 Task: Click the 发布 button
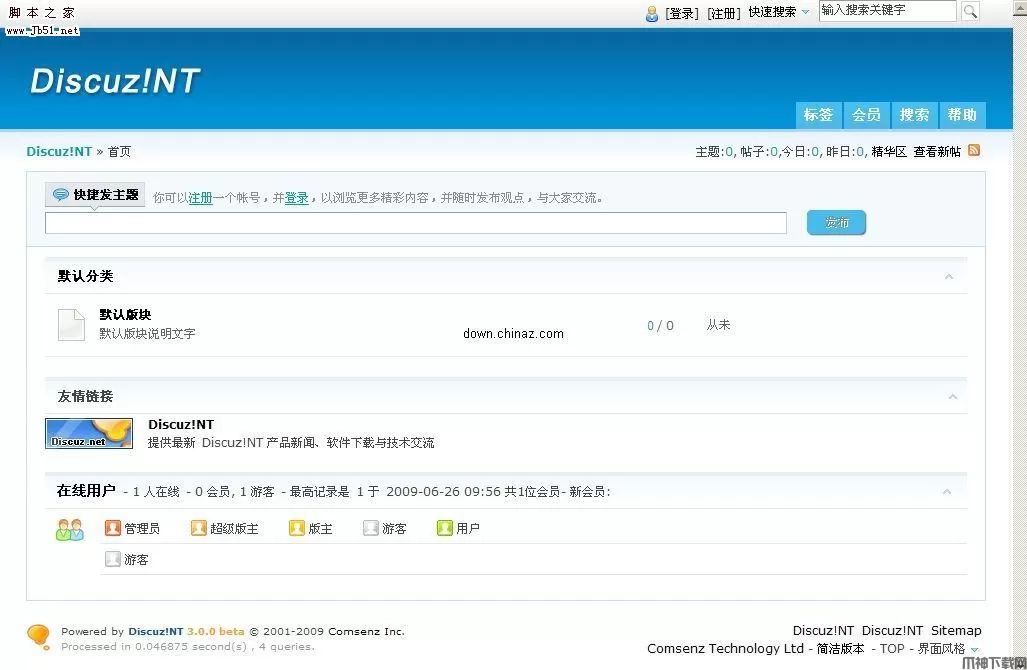[x=836, y=223]
